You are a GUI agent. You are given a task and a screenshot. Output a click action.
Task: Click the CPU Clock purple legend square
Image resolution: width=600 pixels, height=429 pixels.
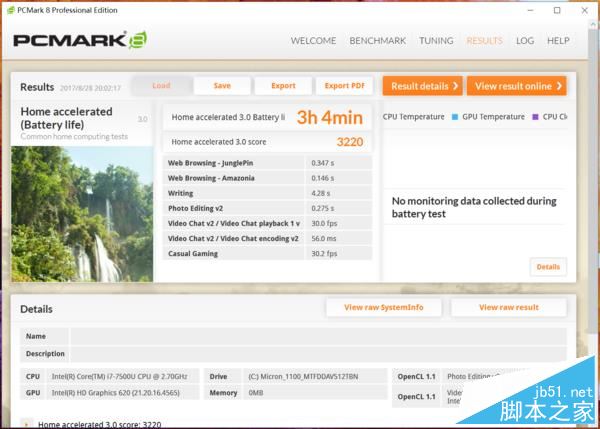tap(535, 117)
